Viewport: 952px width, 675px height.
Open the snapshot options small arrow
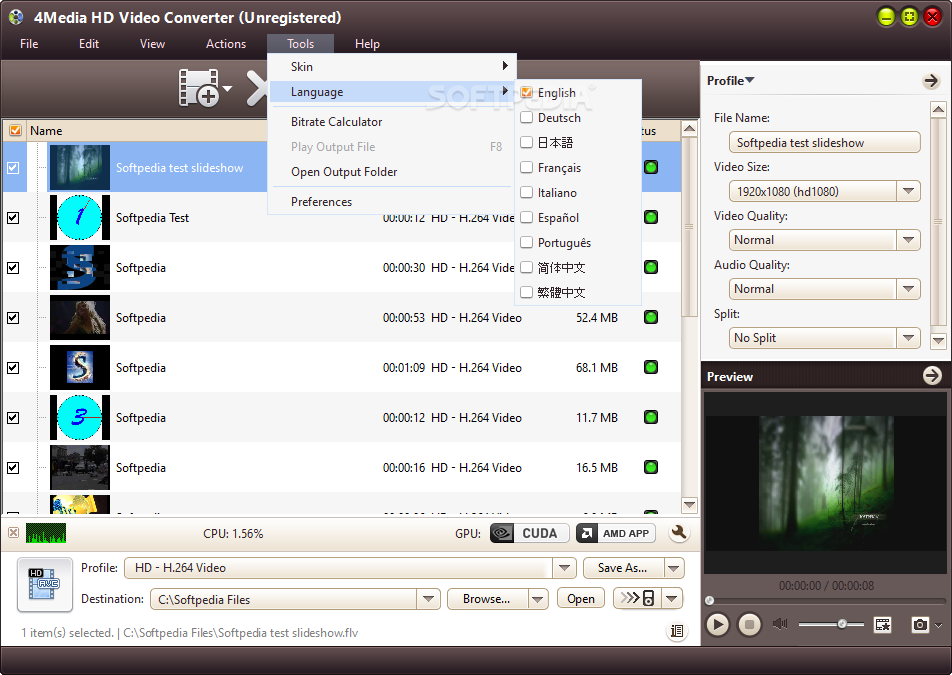point(939,625)
